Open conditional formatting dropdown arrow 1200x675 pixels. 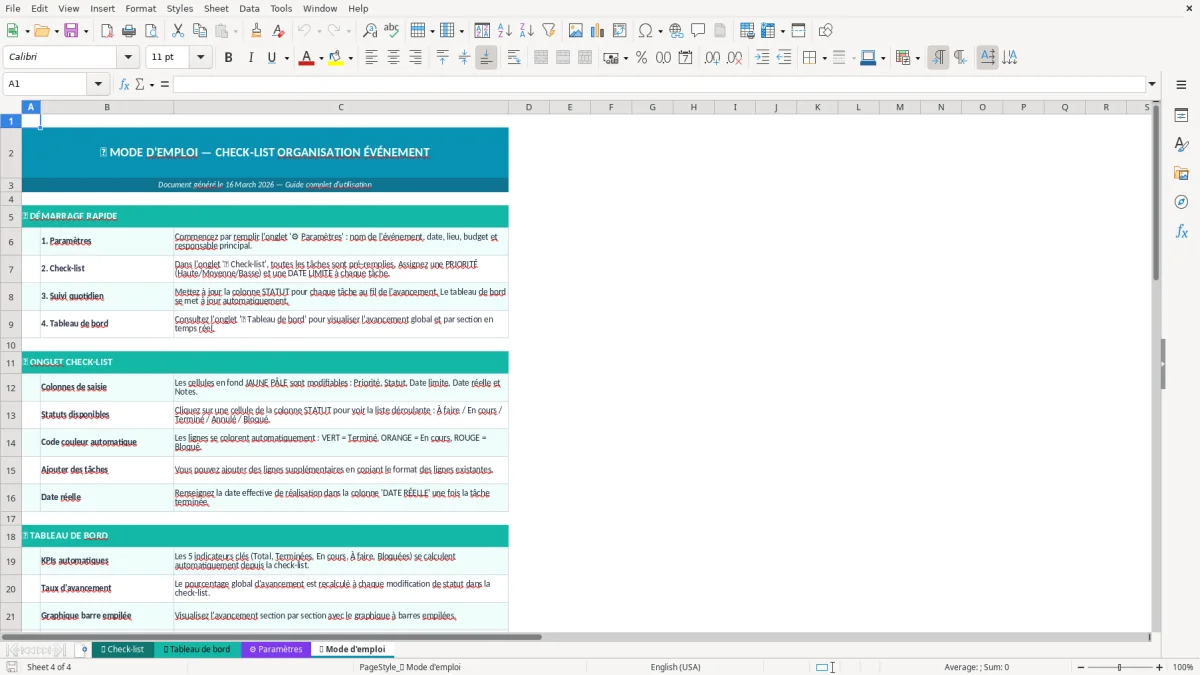pos(917,58)
